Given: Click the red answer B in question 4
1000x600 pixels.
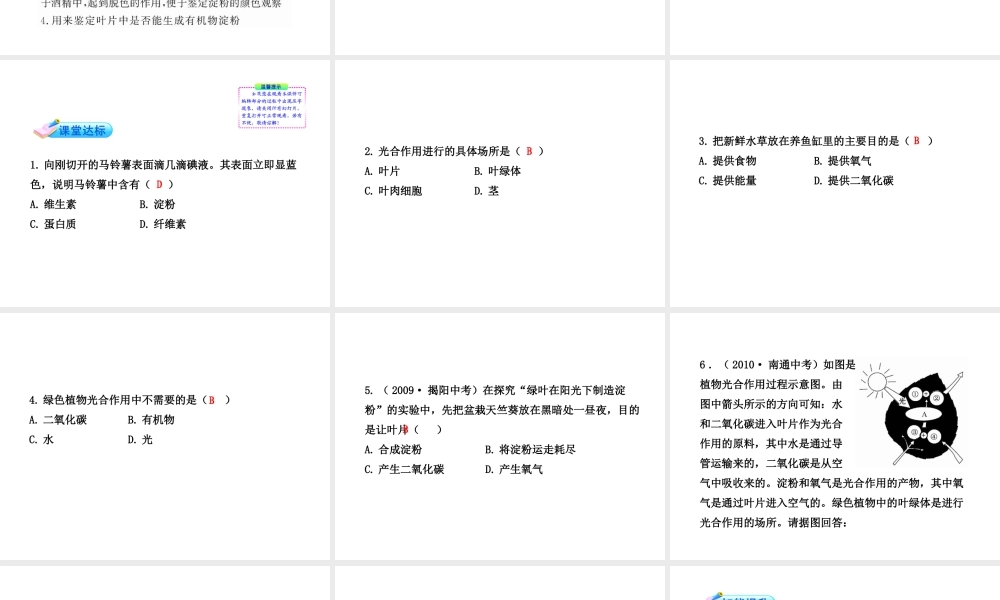Looking at the screenshot, I should [x=212, y=400].
